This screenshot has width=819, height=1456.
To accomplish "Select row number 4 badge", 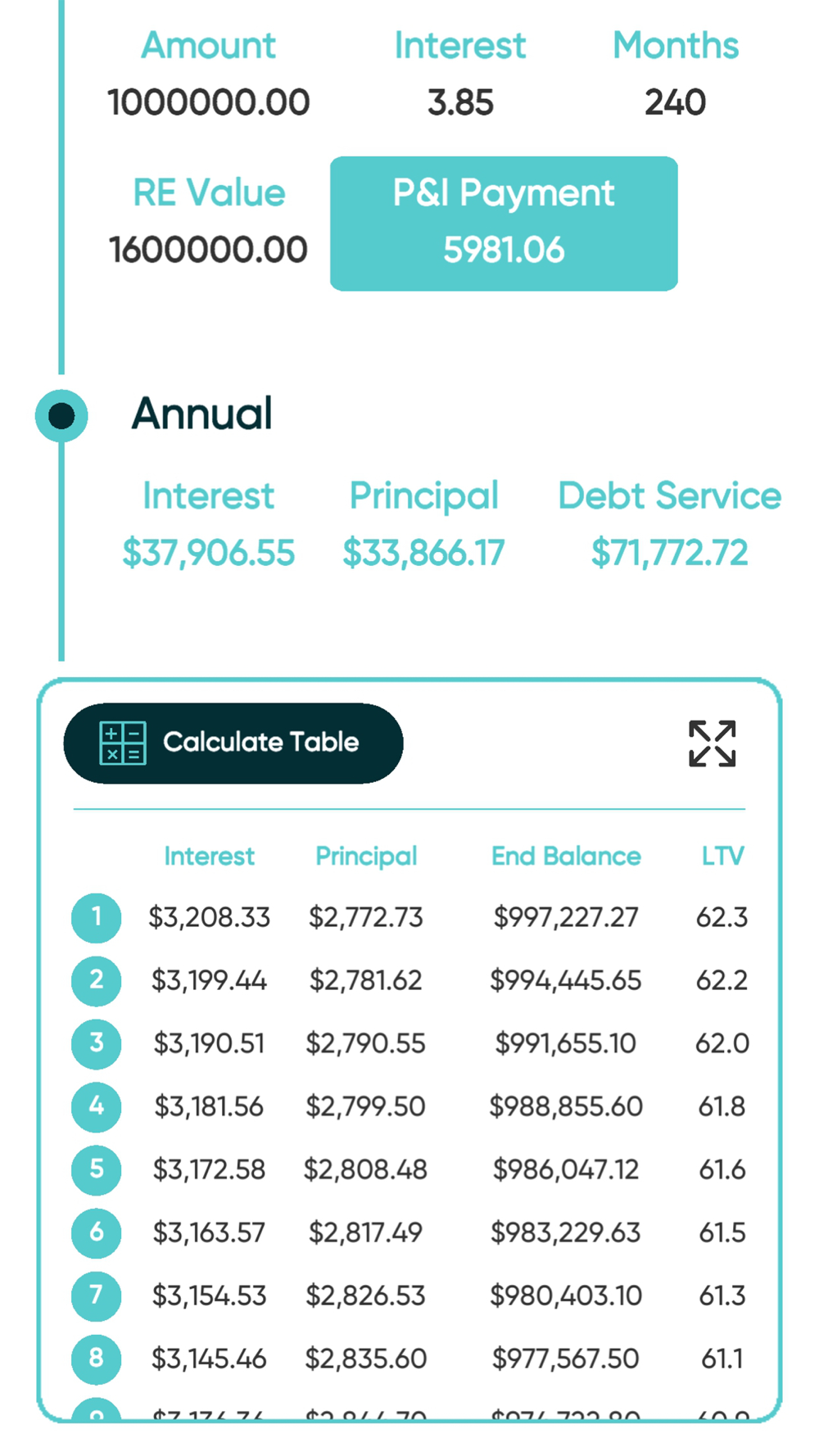I will [x=97, y=1106].
